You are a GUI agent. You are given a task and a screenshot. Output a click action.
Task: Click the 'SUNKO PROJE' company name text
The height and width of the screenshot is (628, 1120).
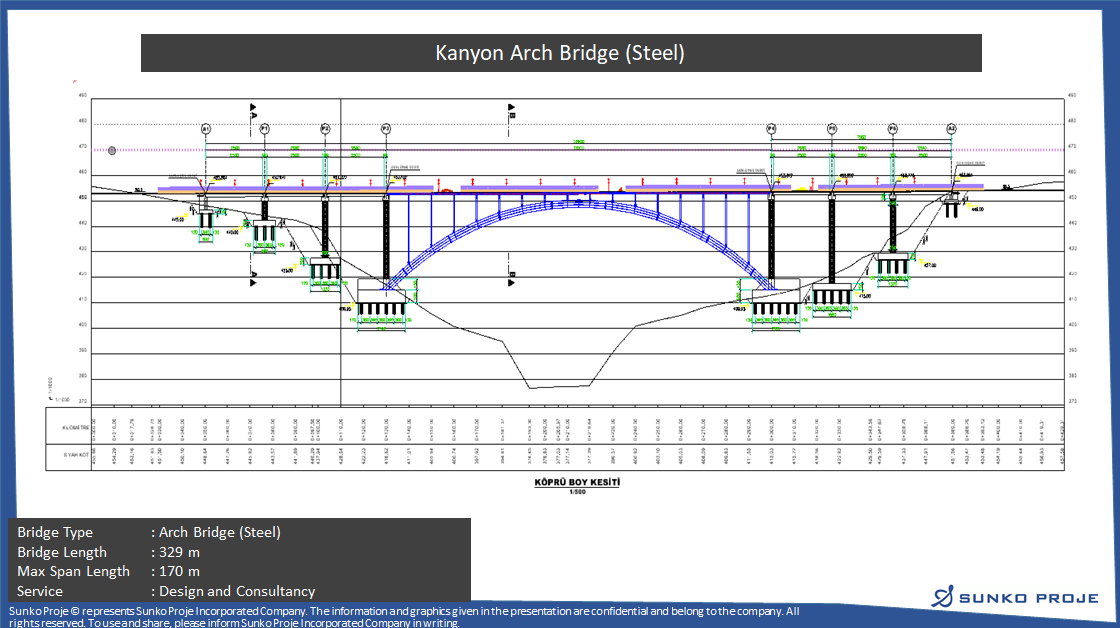click(1029, 598)
